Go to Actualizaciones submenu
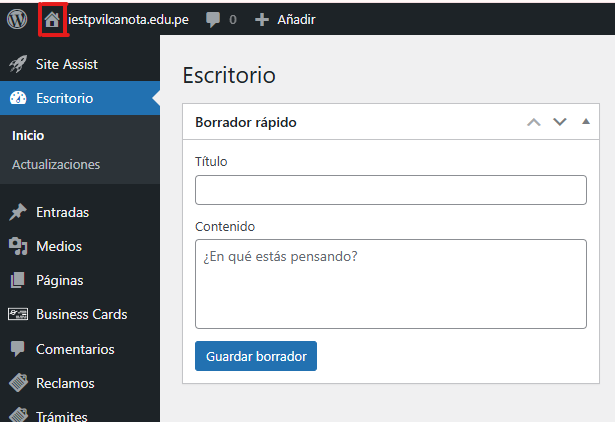 click(x=56, y=164)
